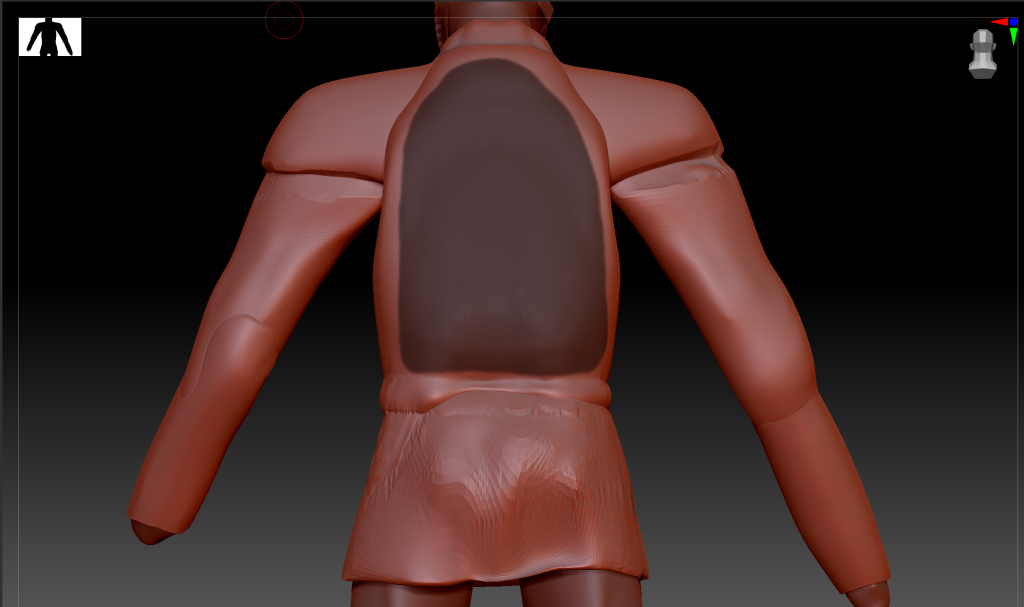This screenshot has height=607, width=1024.
Task: Click the blue Z axis dot
Action: tap(1013, 21)
